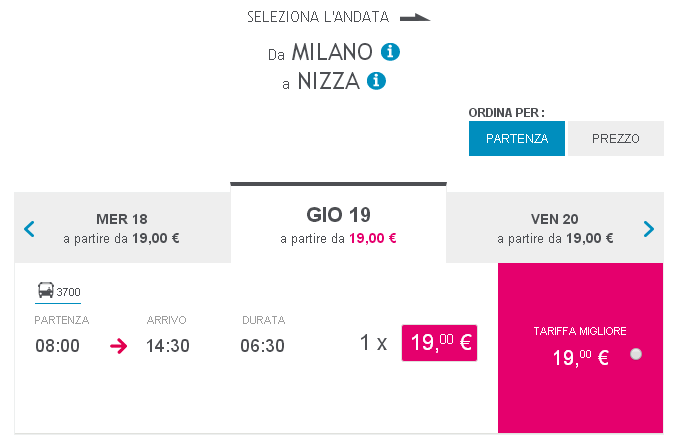Click the bus 3700 icon
Screen dimensions: 675x446
click(x=46, y=290)
